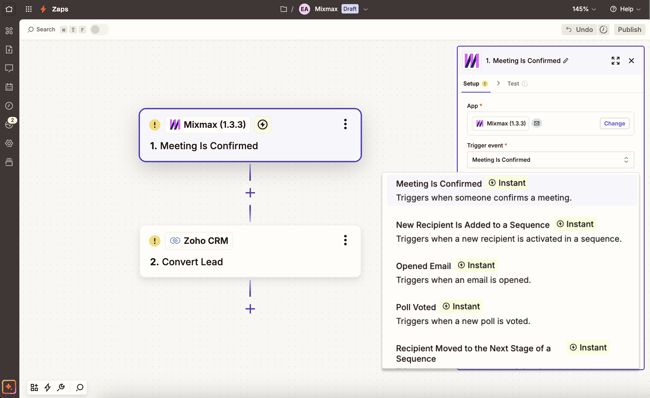Open the history clock in sidebar

point(9,106)
